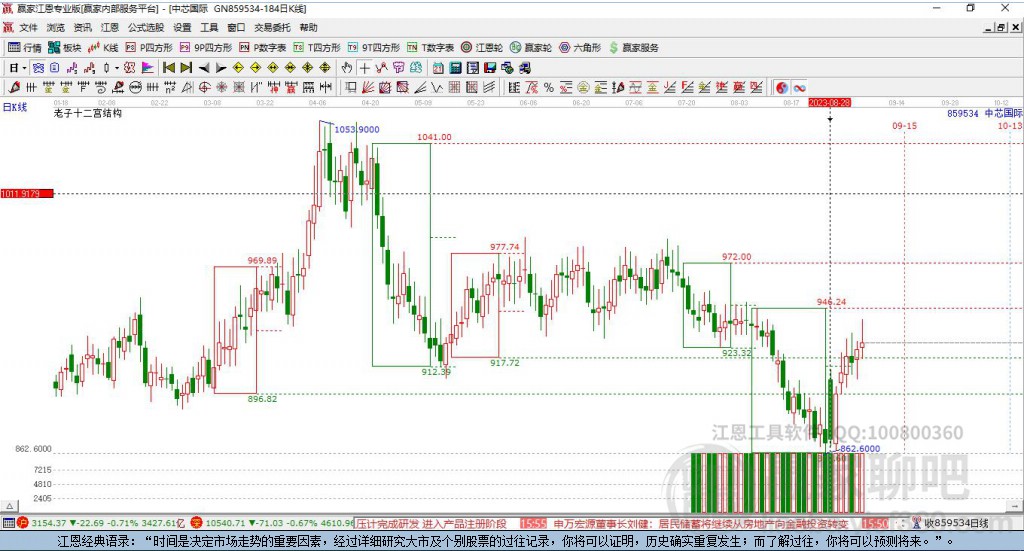The width and height of the screenshot is (1024, 551).
Task: Open the 板块 sector view
Action: (65, 48)
